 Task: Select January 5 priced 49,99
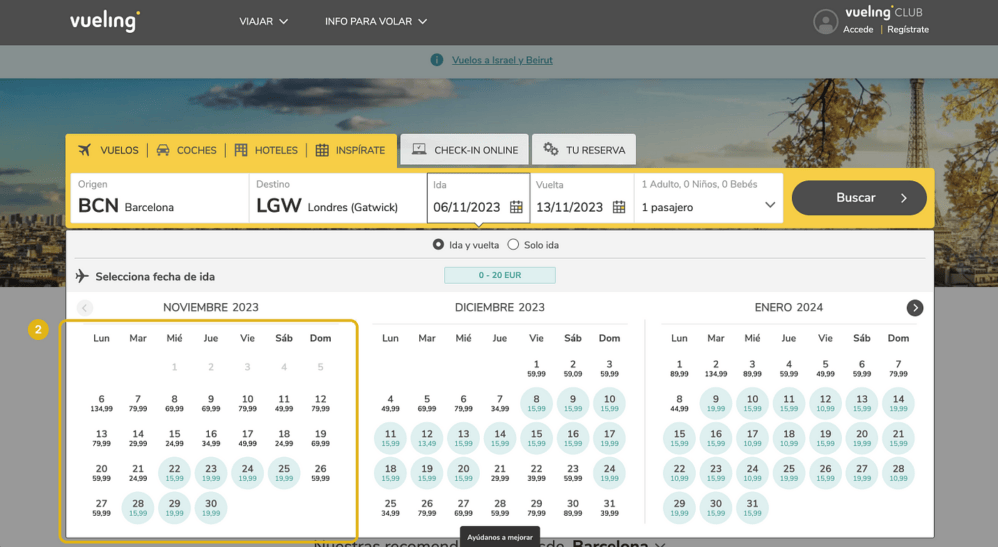click(x=826, y=368)
